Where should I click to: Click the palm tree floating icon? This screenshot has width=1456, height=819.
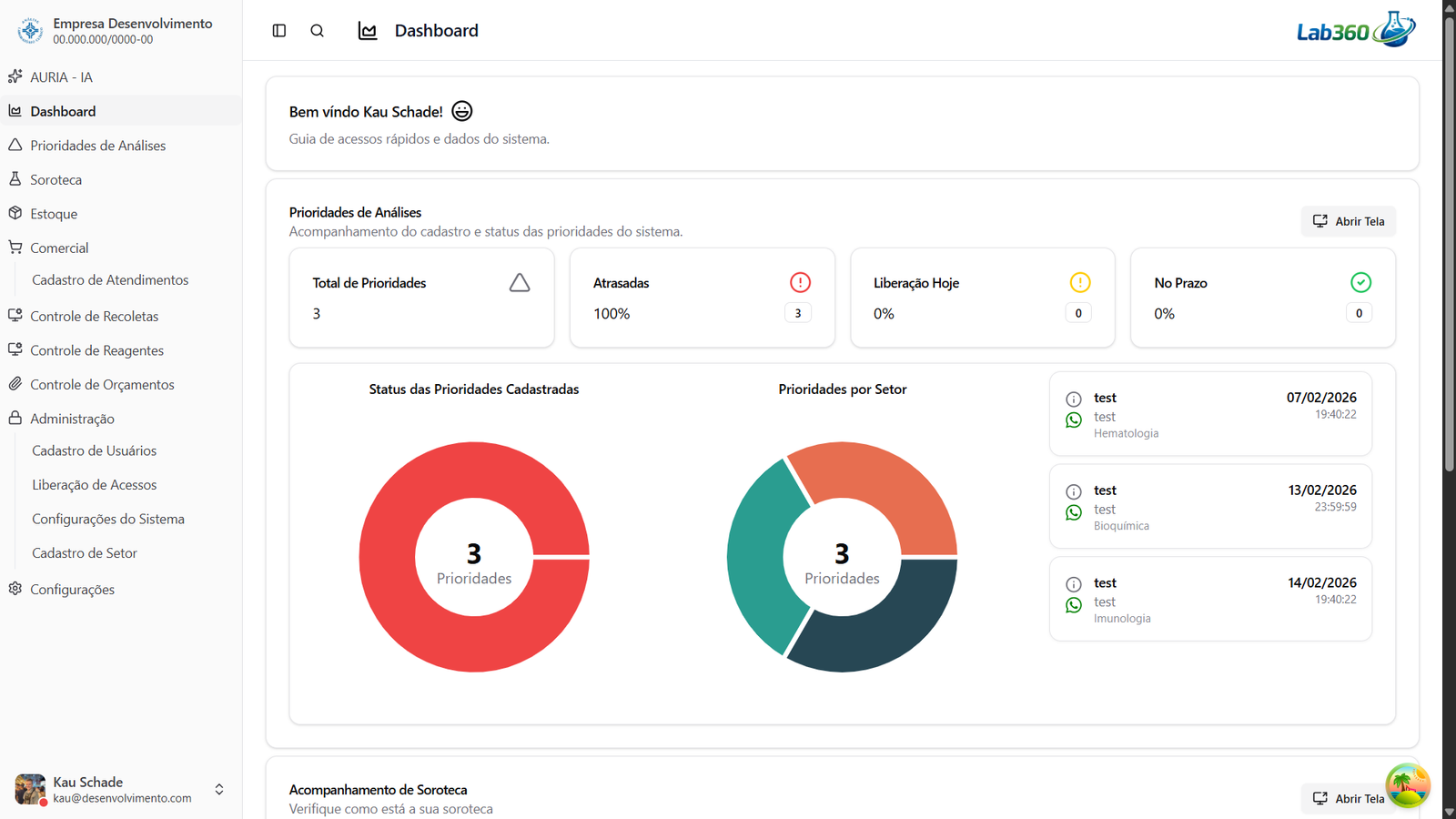tap(1407, 784)
